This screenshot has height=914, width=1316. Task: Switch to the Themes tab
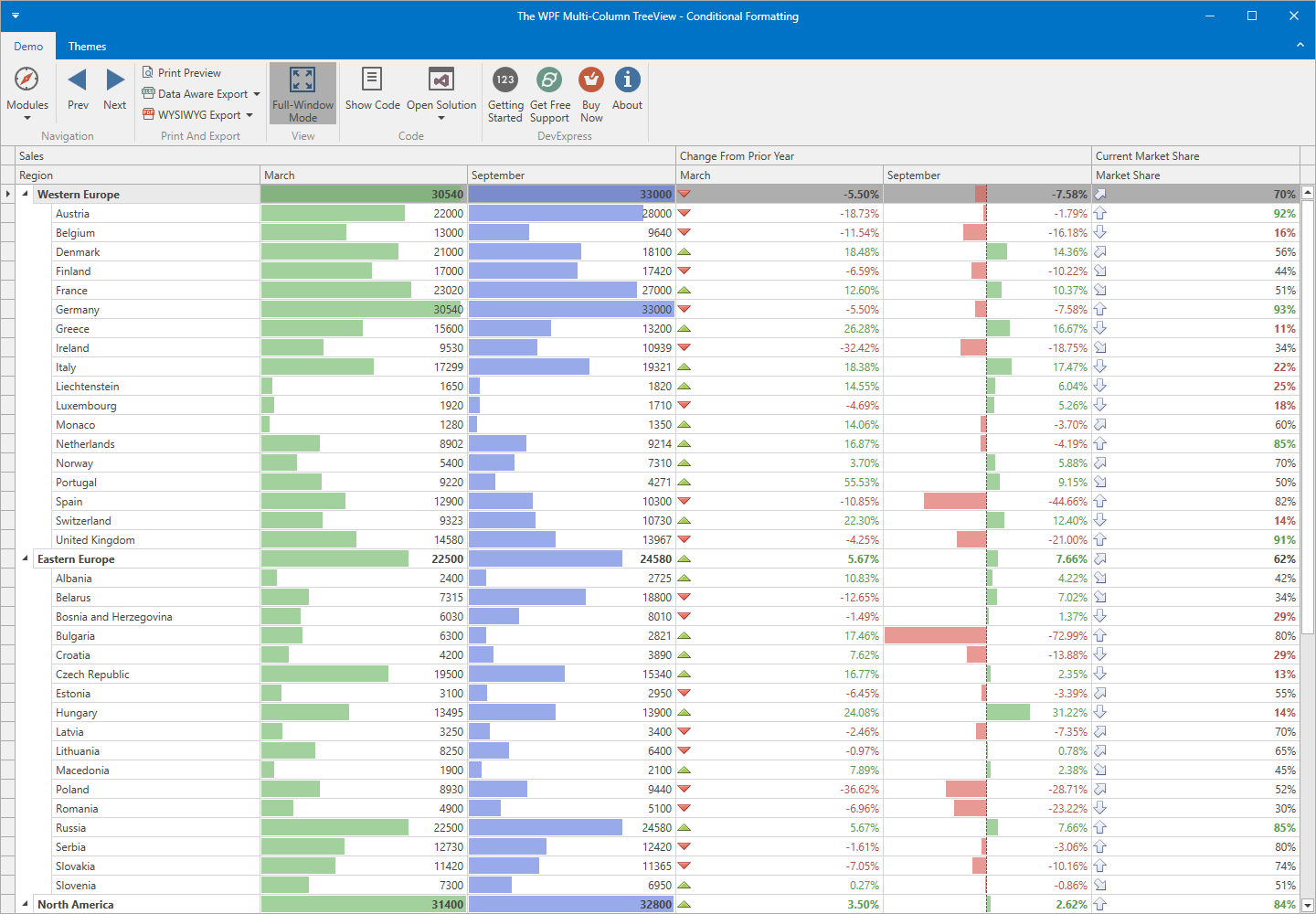pos(87,46)
